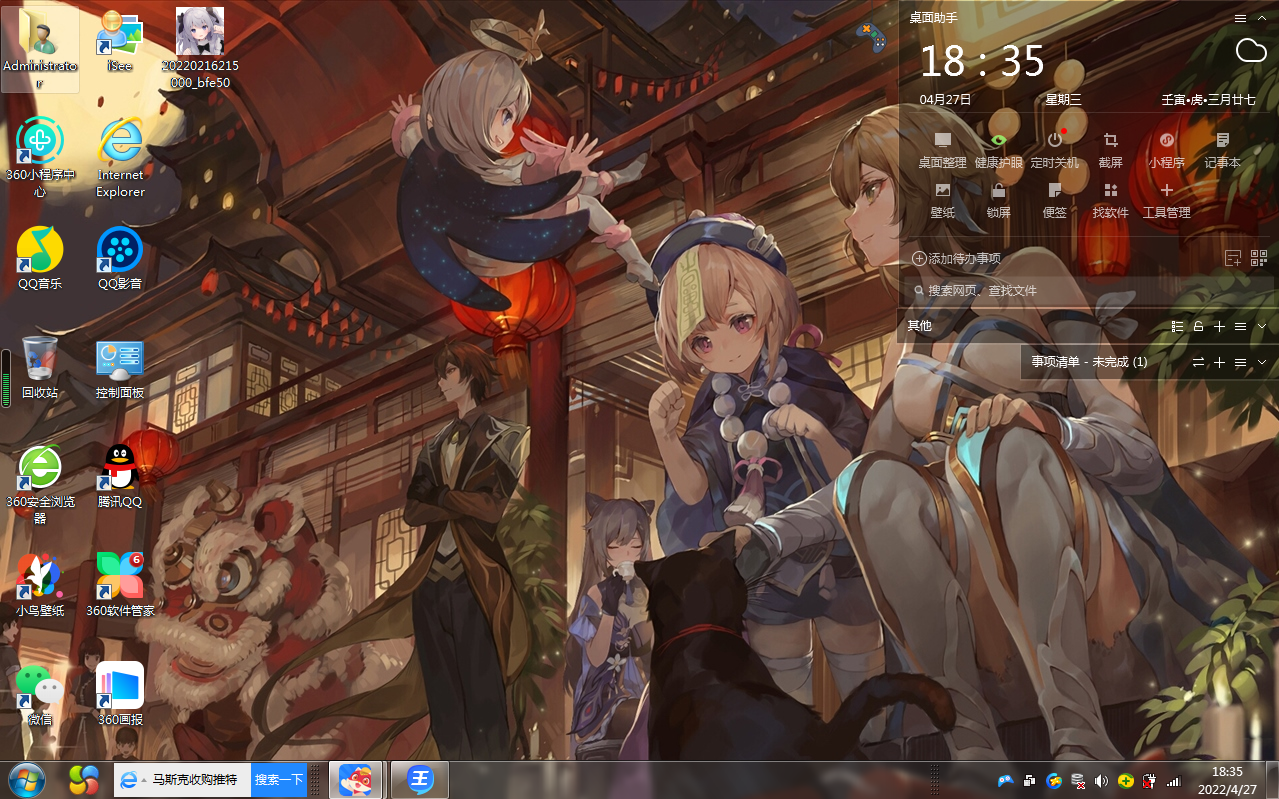Click 添加待办事项 to add a todo
The height and width of the screenshot is (799, 1279).
click(x=956, y=258)
